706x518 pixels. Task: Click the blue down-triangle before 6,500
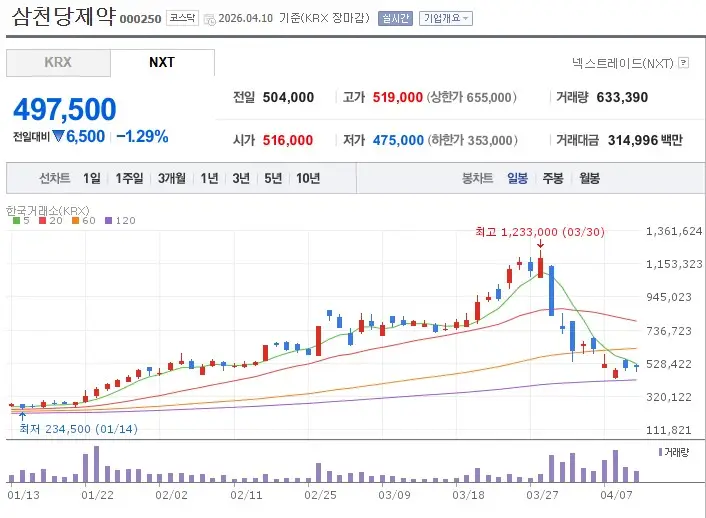(59, 136)
